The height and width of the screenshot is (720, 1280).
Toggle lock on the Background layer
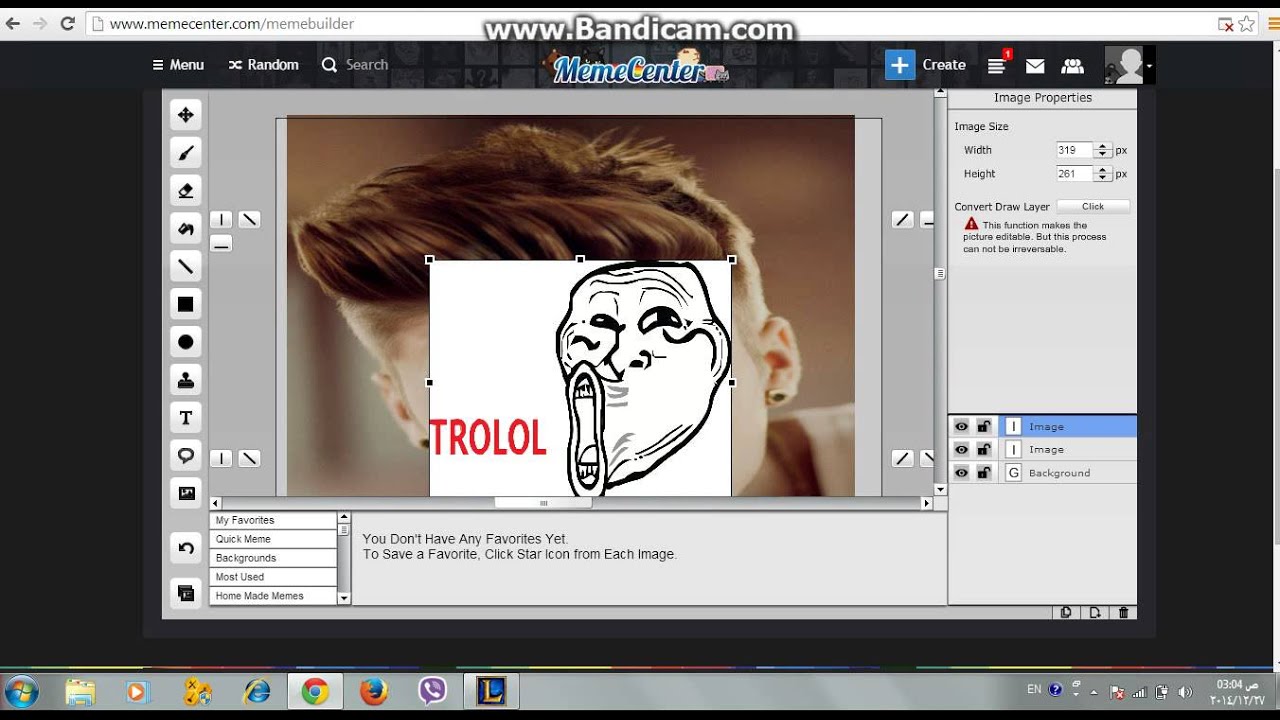[984, 473]
